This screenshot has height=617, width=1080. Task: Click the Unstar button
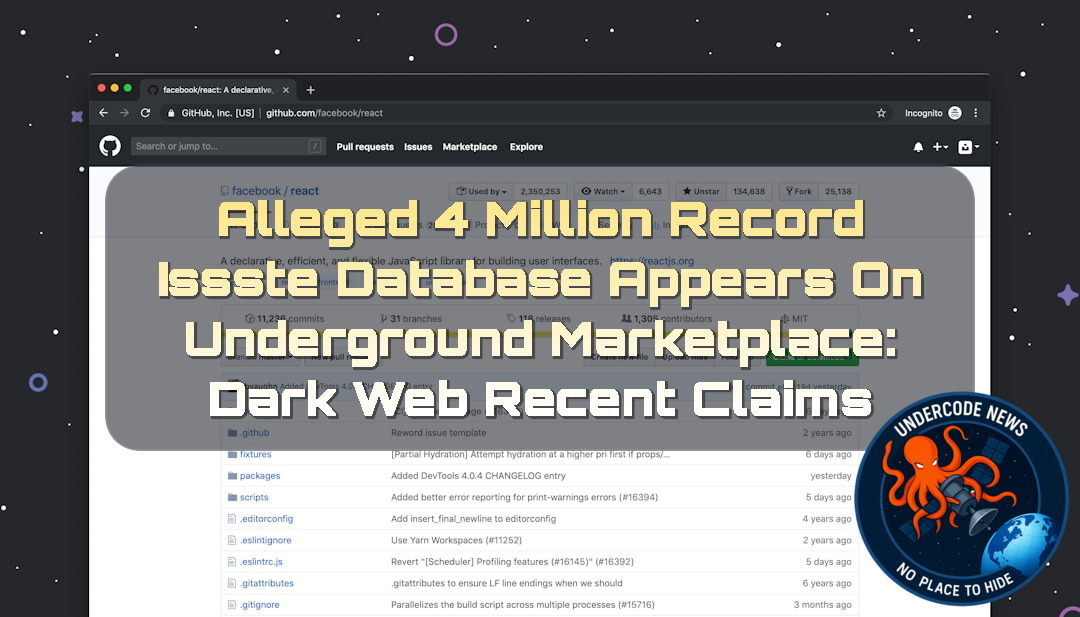click(700, 191)
